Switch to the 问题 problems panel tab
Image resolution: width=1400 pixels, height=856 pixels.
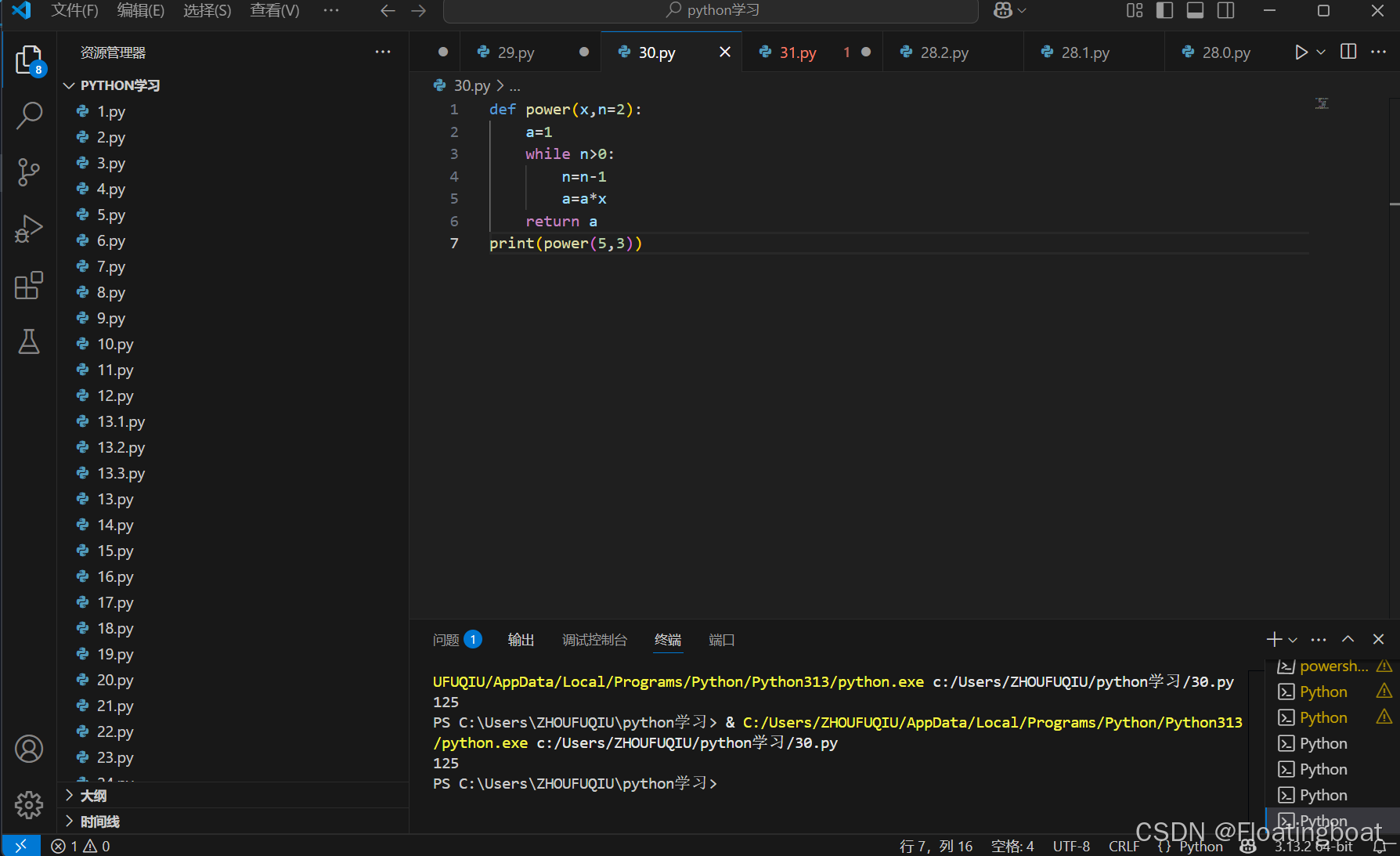(446, 640)
